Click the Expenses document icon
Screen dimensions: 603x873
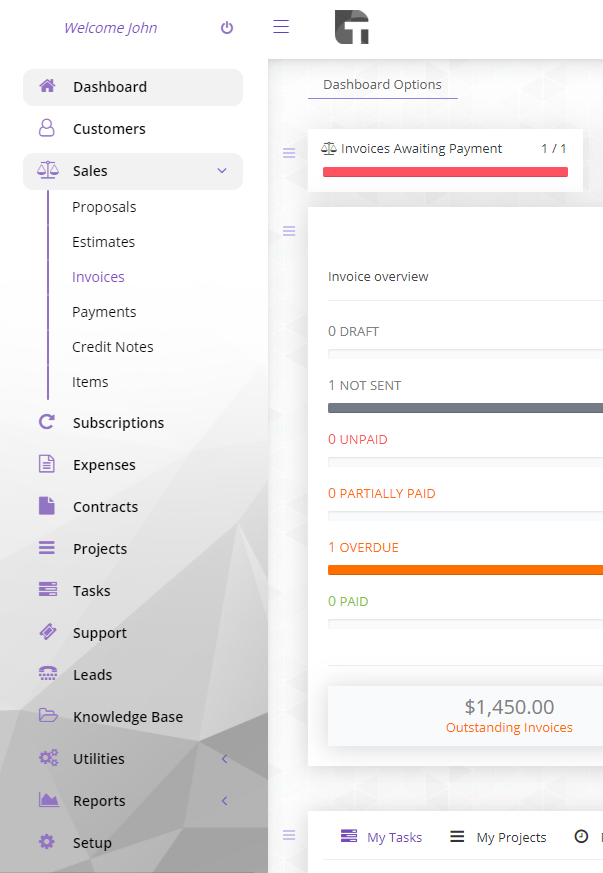tap(47, 464)
